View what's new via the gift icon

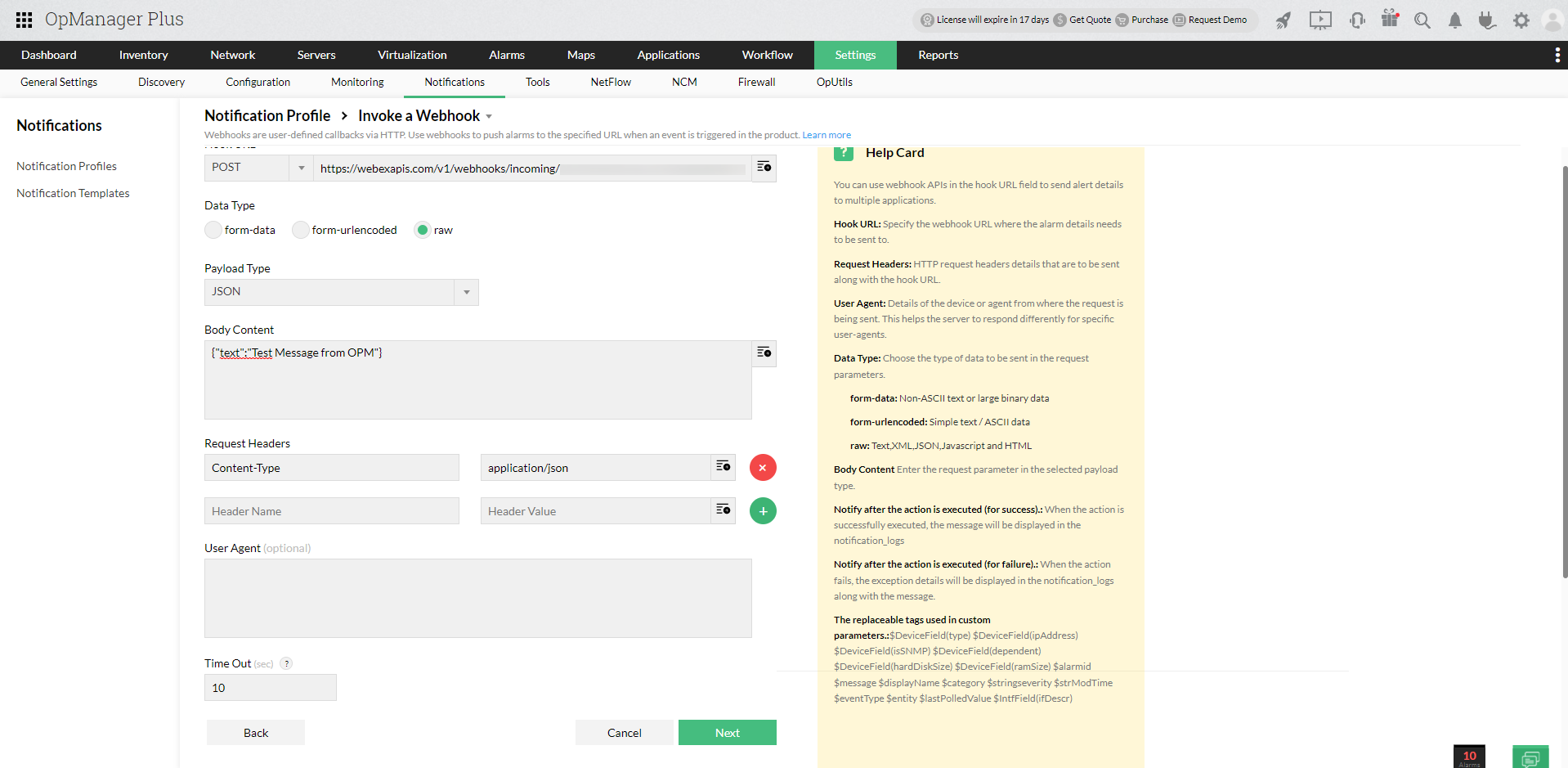coord(1389,20)
